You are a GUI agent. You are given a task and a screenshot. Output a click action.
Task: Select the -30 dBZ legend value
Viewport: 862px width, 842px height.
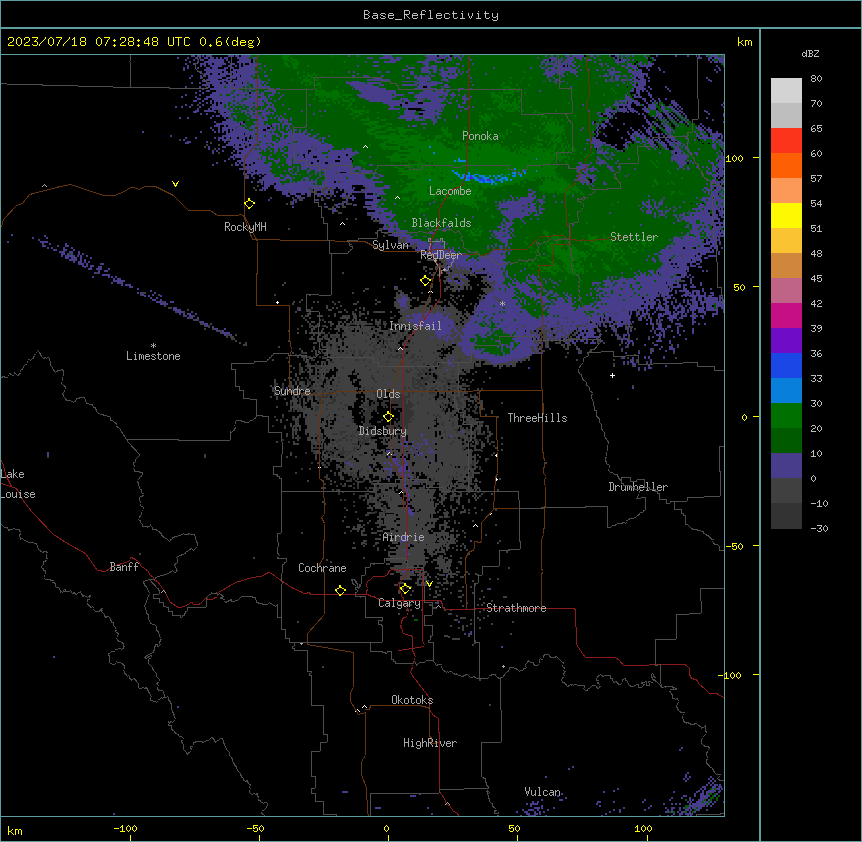[x=819, y=528]
